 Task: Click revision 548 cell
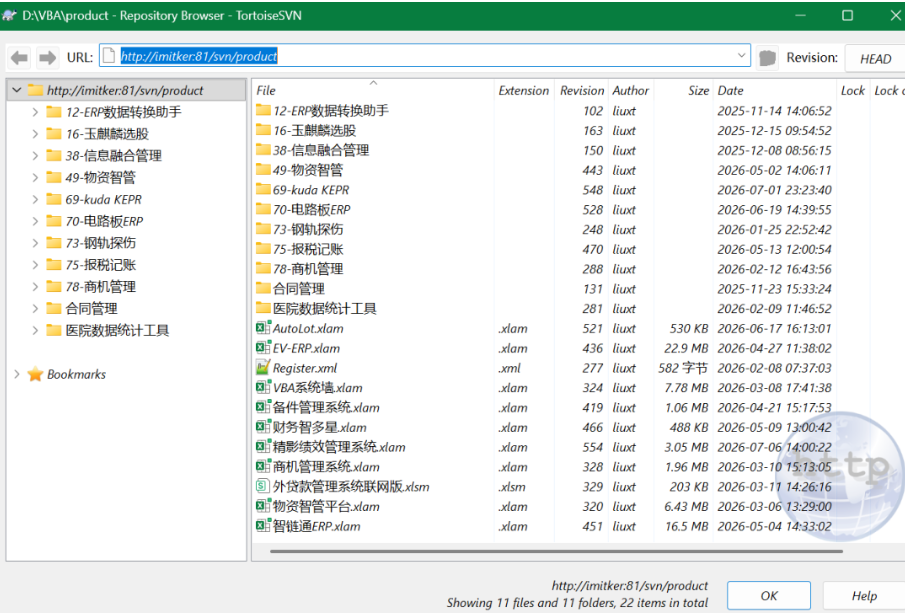592,190
